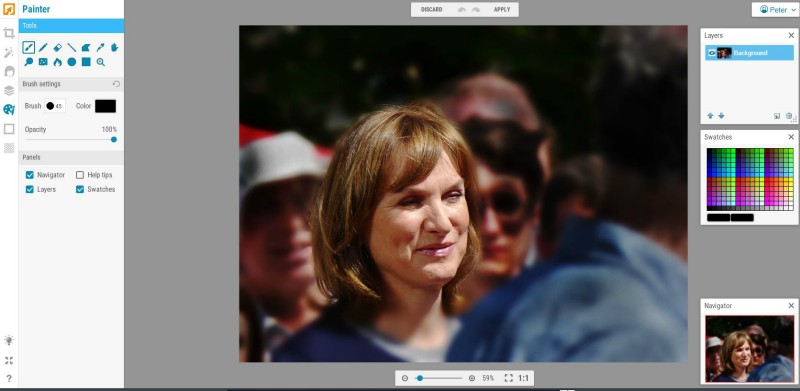This screenshot has height=391, width=800.
Task: Fit image to screen
Action: click(508, 378)
